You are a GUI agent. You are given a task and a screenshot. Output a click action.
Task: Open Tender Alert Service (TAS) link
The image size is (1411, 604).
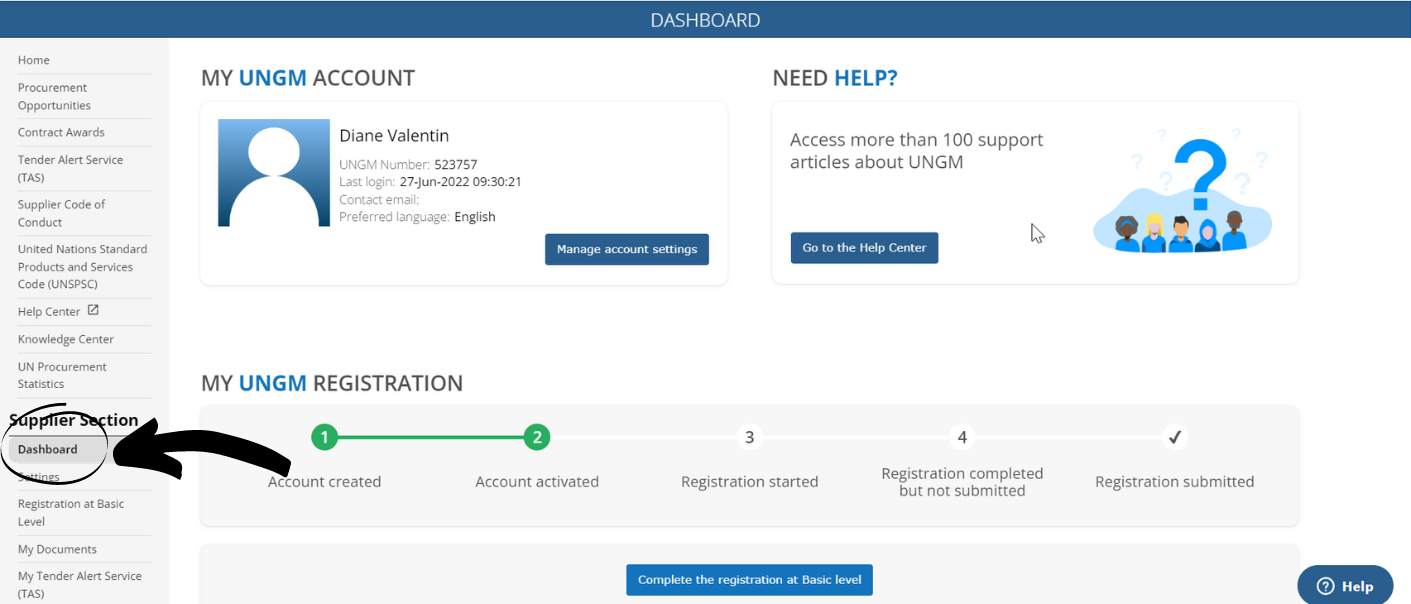point(70,168)
